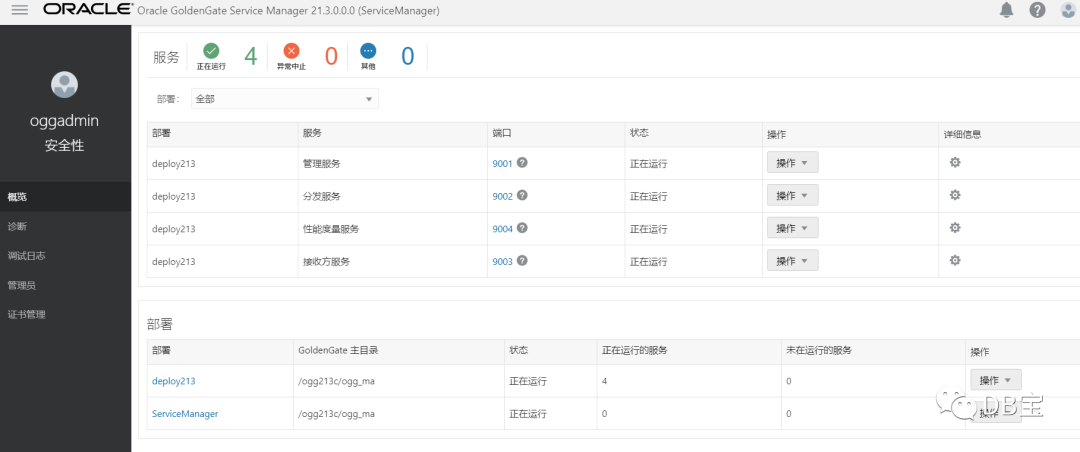Open details gear for 接收方服务 row

point(955,260)
